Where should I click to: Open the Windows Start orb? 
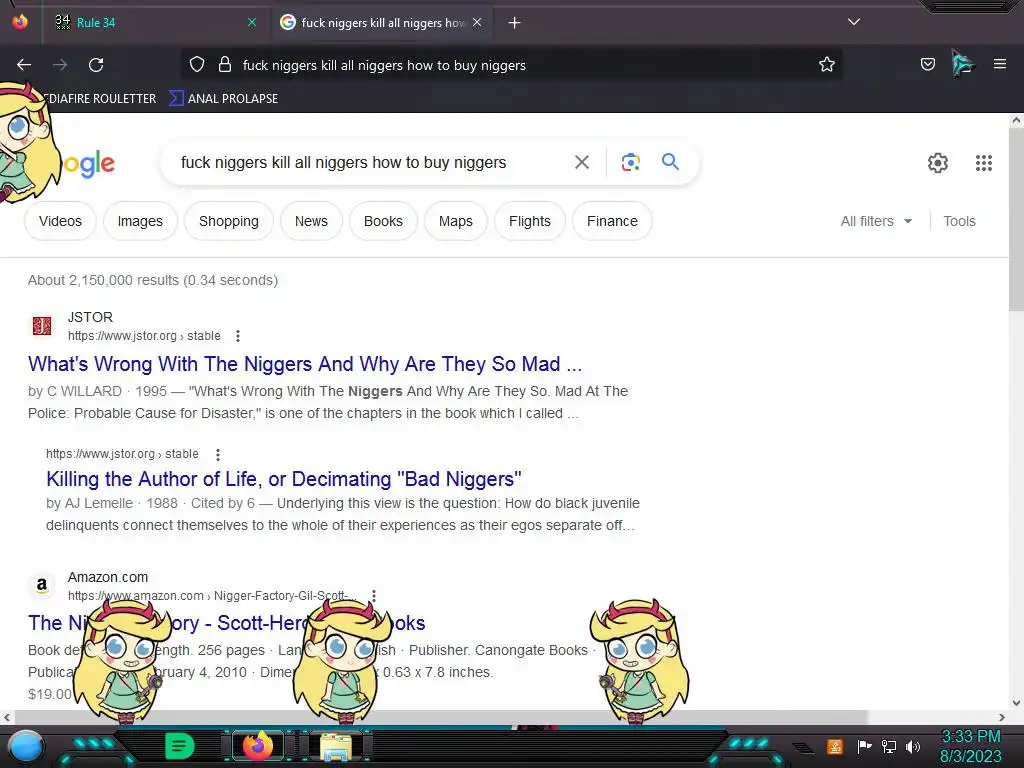(26, 747)
